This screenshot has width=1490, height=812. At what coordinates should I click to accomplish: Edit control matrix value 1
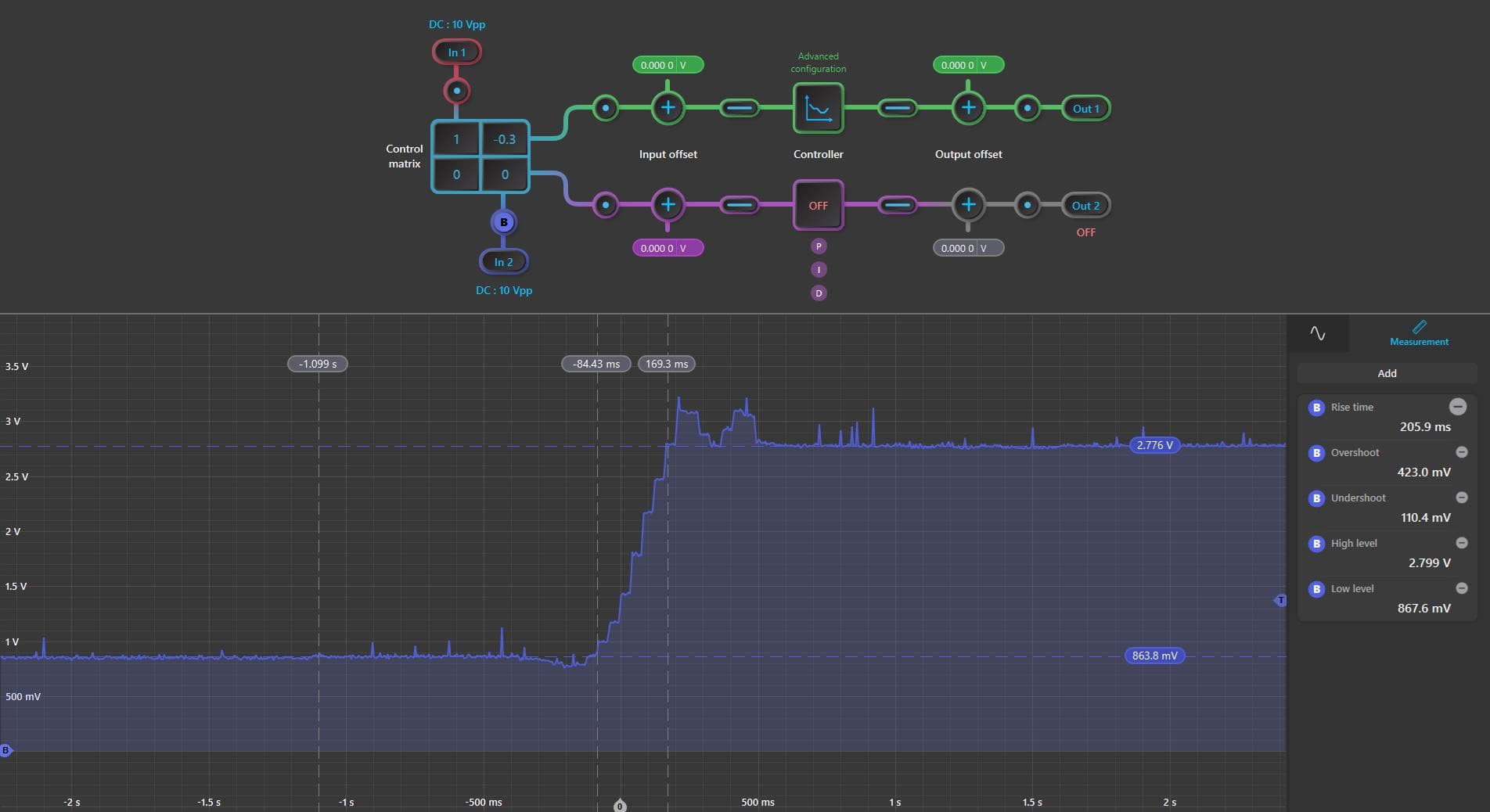pyautogui.click(x=456, y=139)
